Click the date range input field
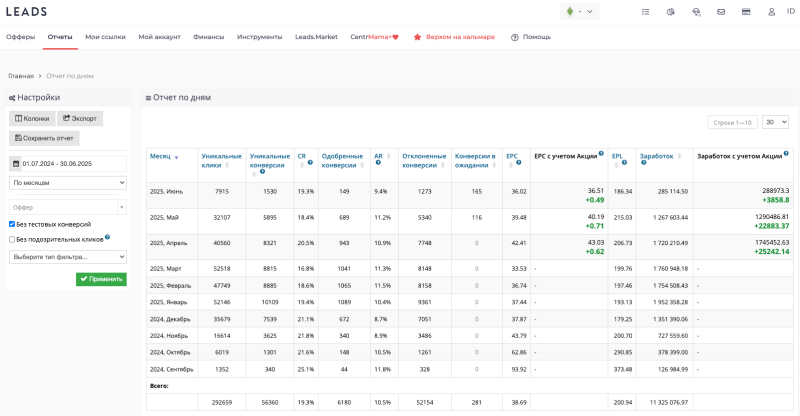Viewport: 800px width, 416px height. coord(70,163)
